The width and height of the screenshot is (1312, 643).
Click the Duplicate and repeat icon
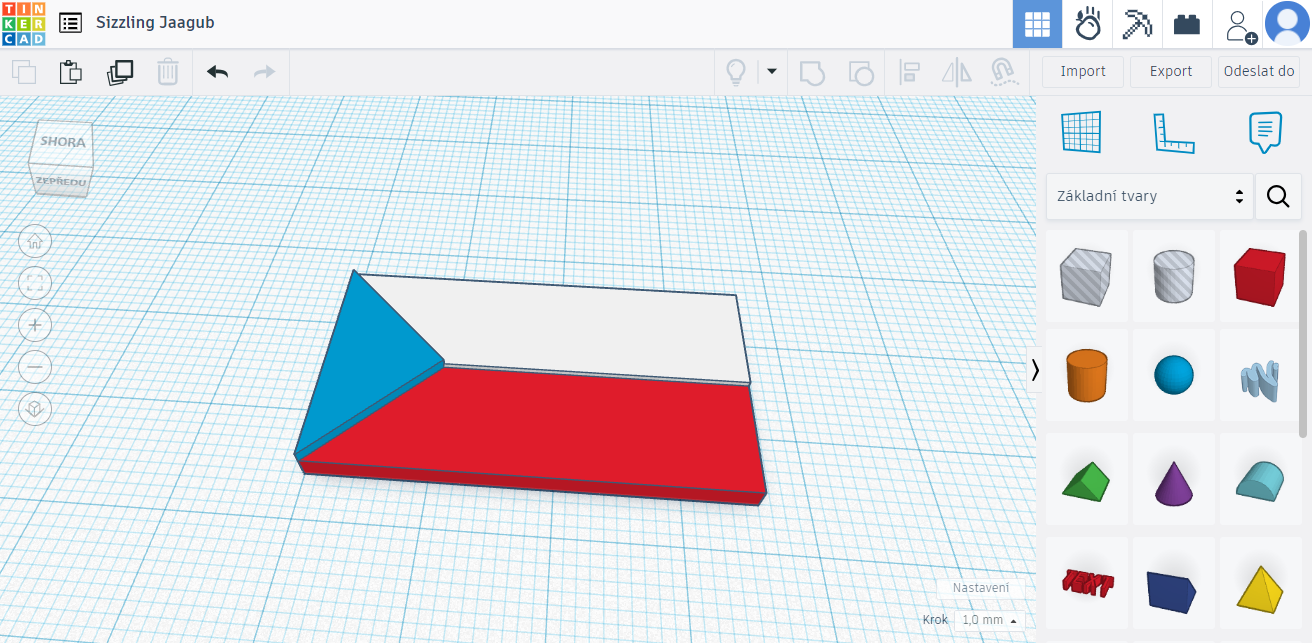[x=120, y=72]
